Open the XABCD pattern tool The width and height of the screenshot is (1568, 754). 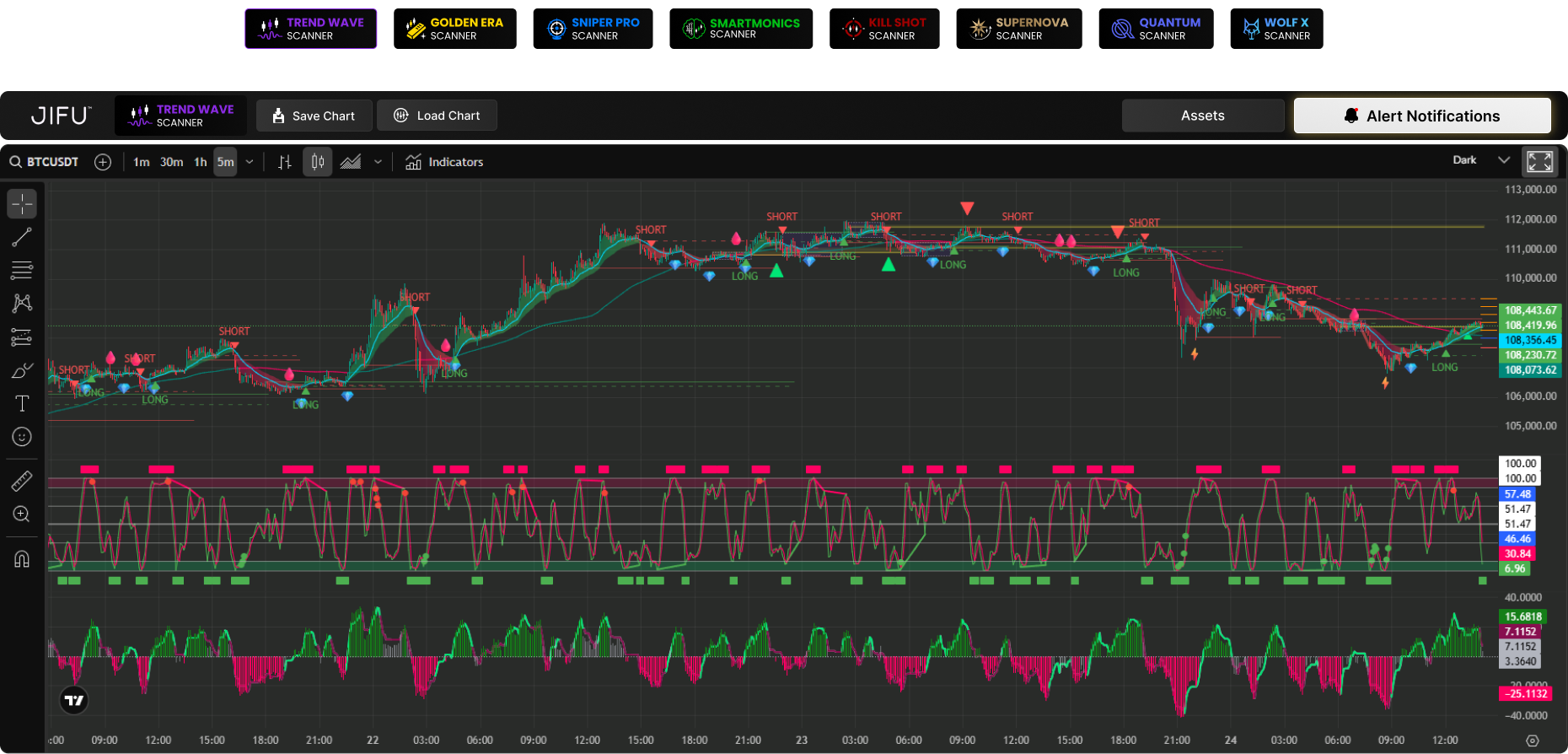coord(22,304)
